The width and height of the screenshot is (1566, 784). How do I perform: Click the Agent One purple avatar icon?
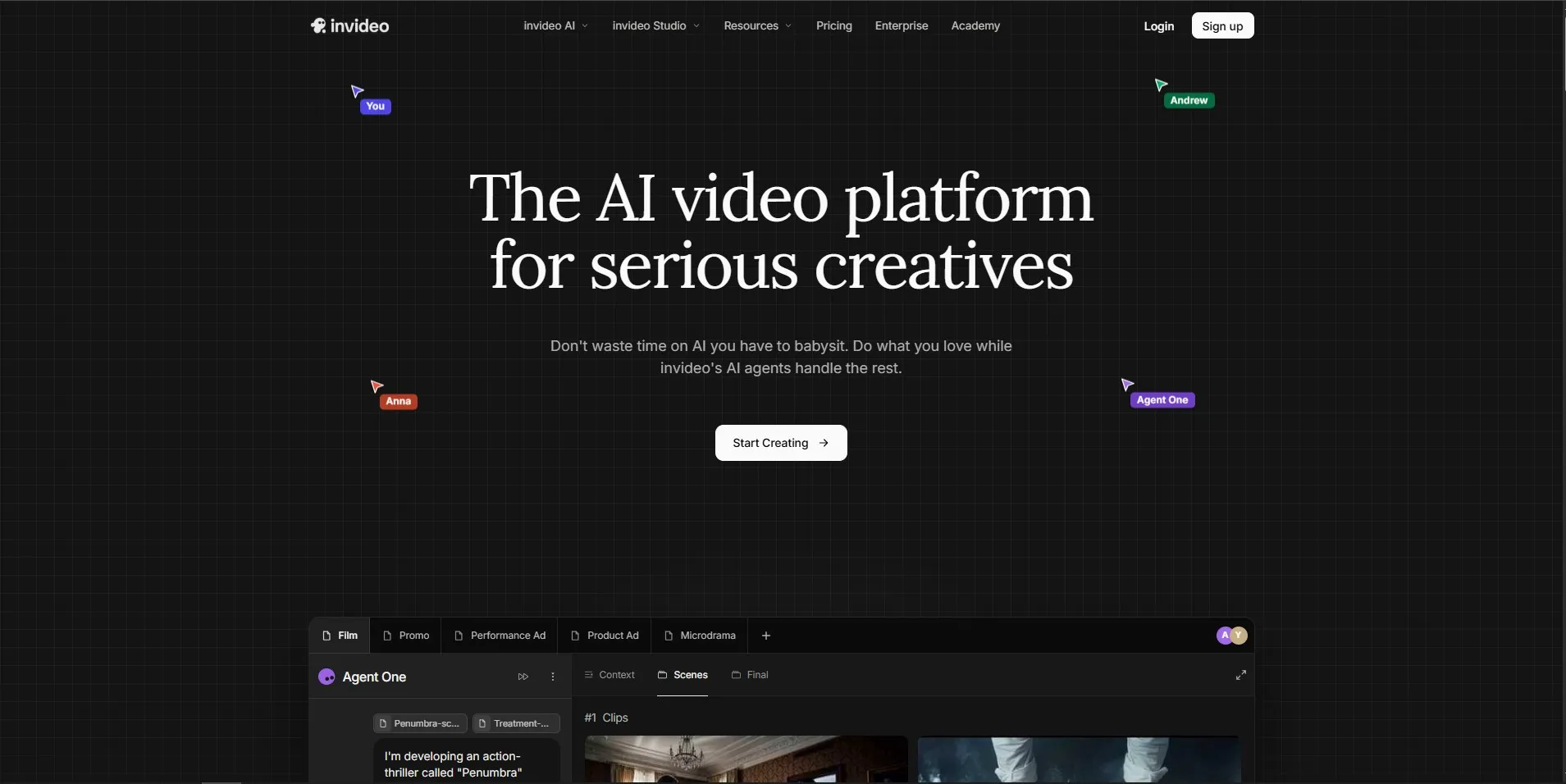326,677
